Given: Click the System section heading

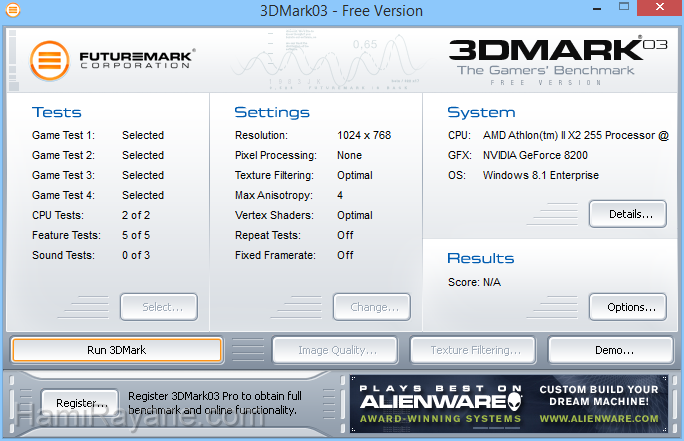Looking at the screenshot, I should [x=481, y=113].
